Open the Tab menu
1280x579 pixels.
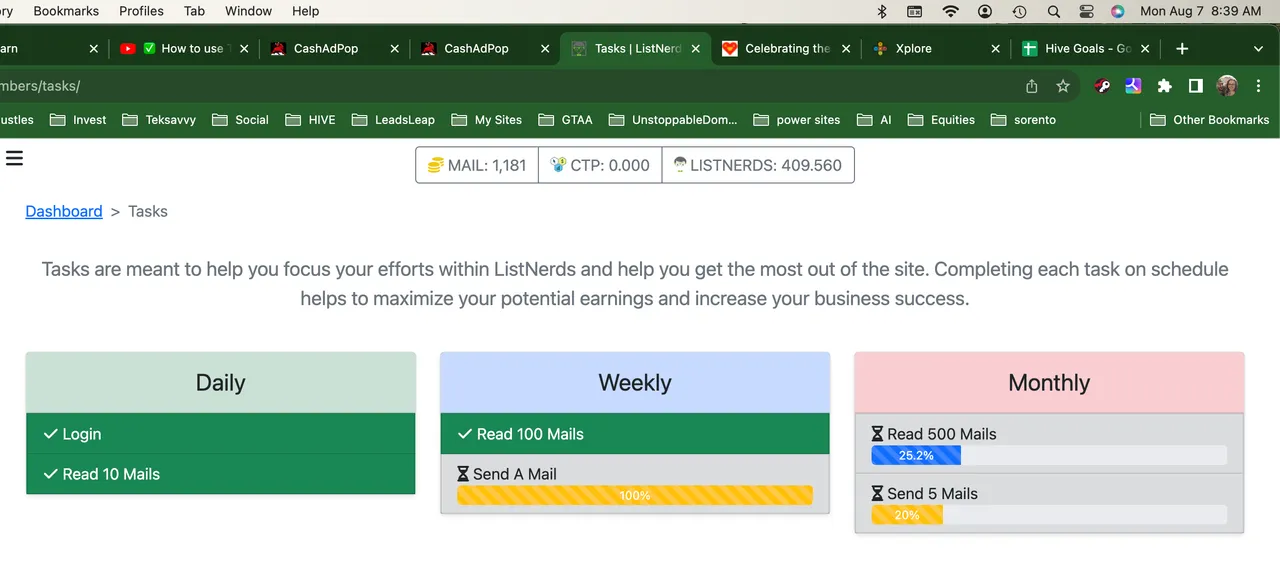coord(194,11)
